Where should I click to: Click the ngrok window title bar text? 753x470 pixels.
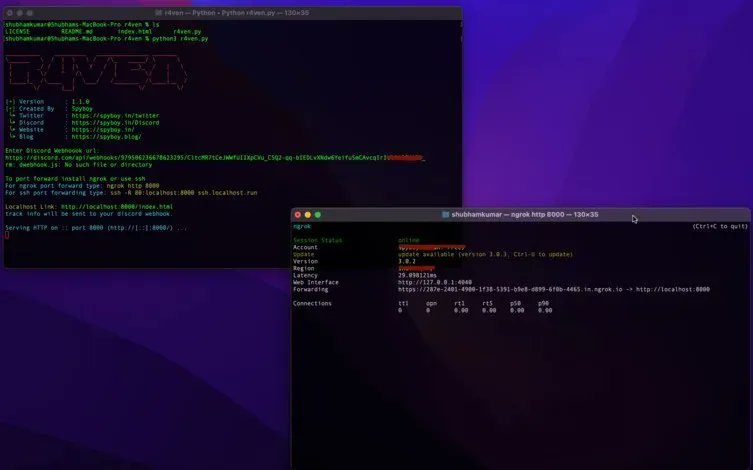[x=525, y=215]
